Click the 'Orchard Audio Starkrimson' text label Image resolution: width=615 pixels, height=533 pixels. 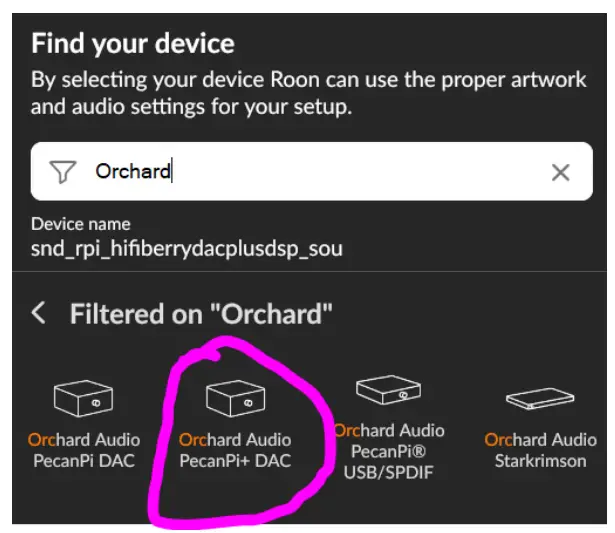(x=540, y=450)
